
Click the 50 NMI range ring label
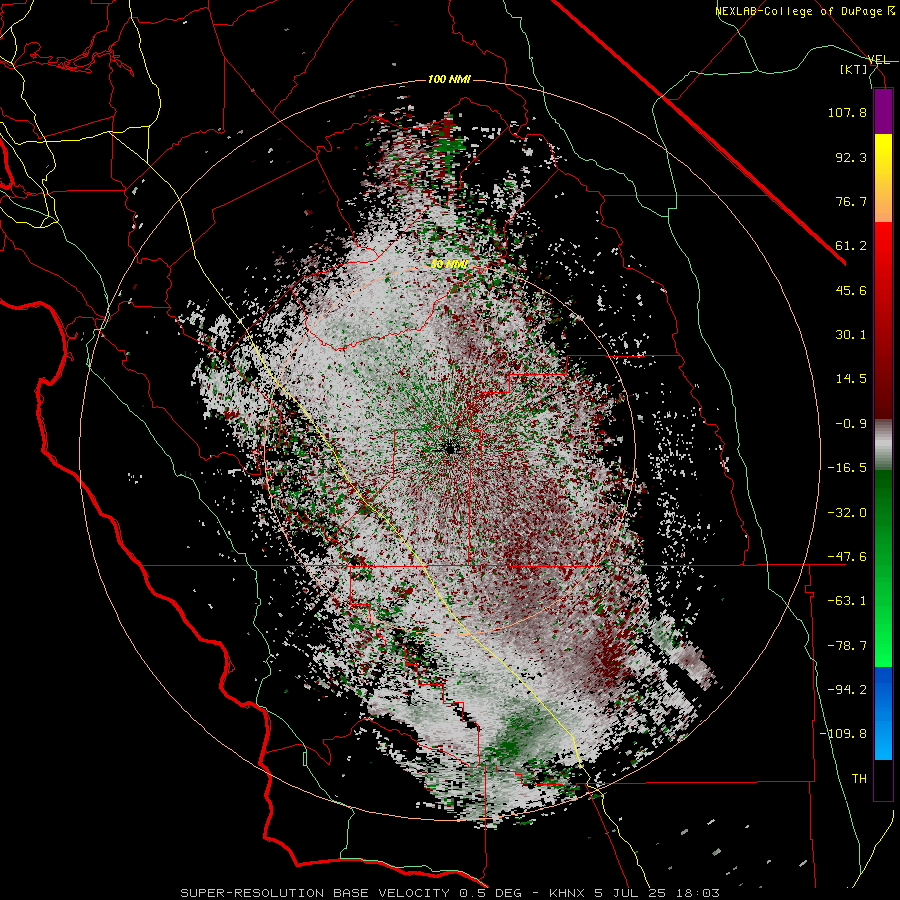[449, 264]
